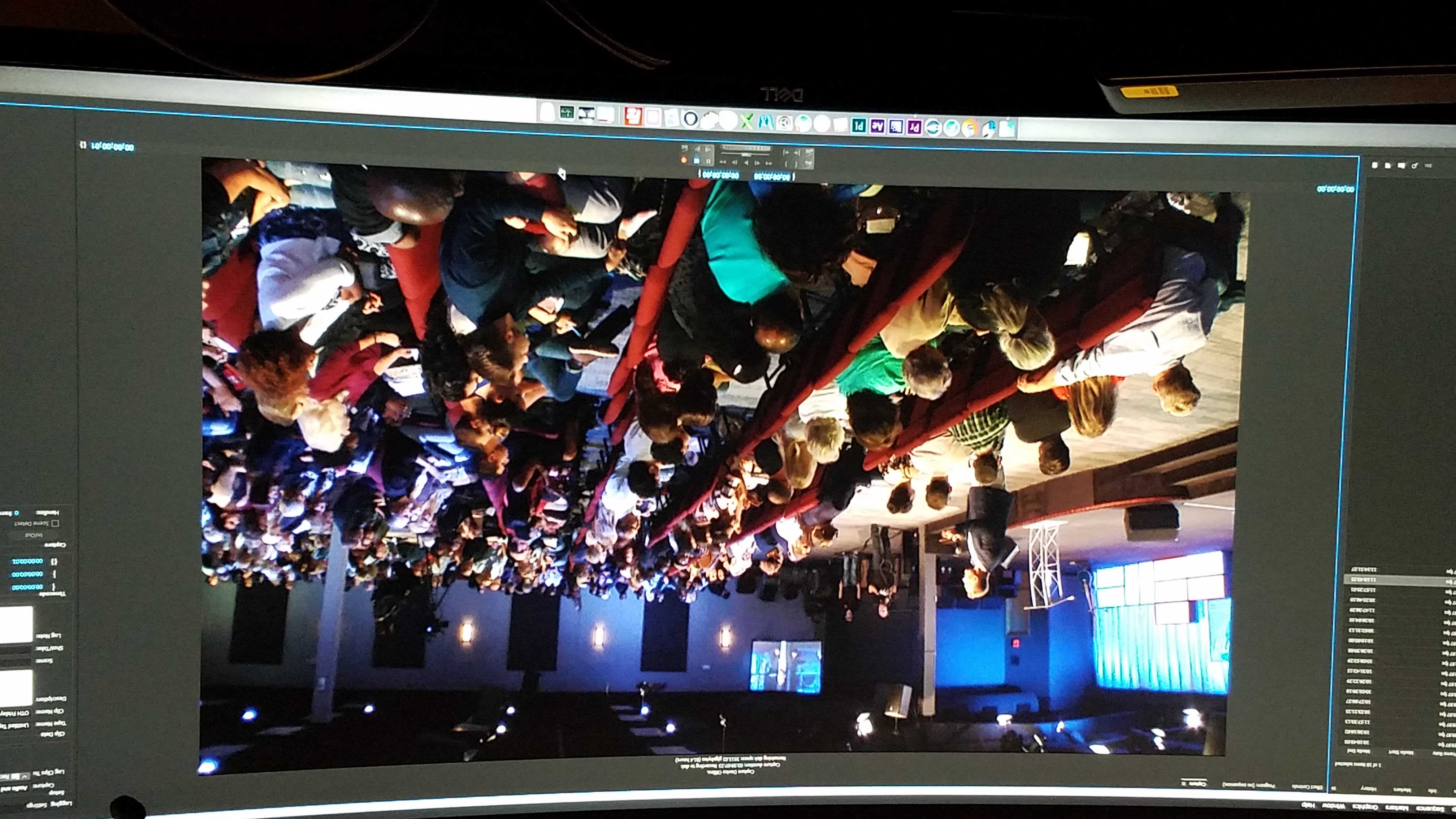Enable the Scene Detect checkbox

55,524
